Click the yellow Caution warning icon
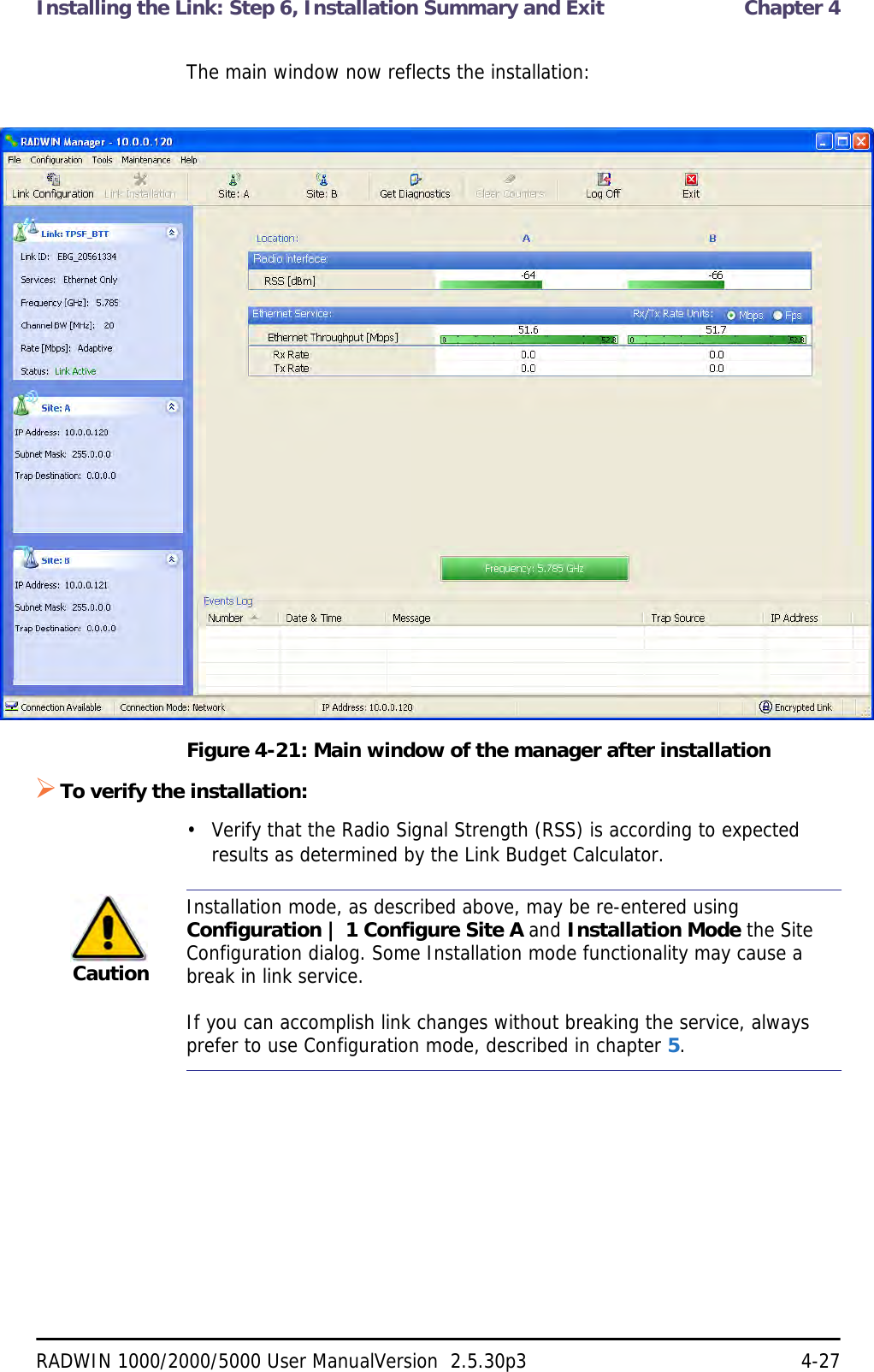The height and width of the screenshot is (1372, 874). tap(109, 928)
